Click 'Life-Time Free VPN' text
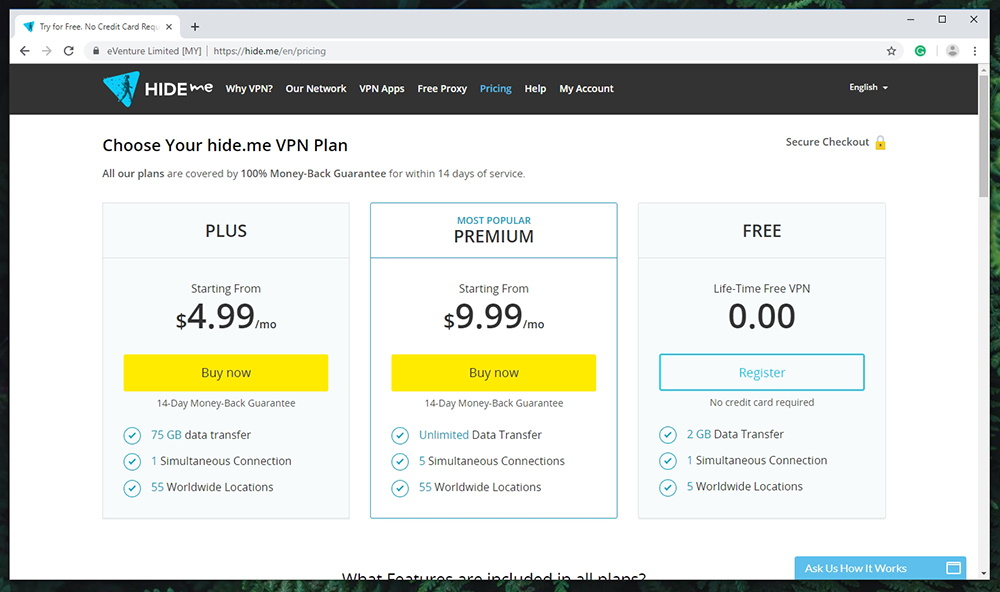 click(x=761, y=289)
